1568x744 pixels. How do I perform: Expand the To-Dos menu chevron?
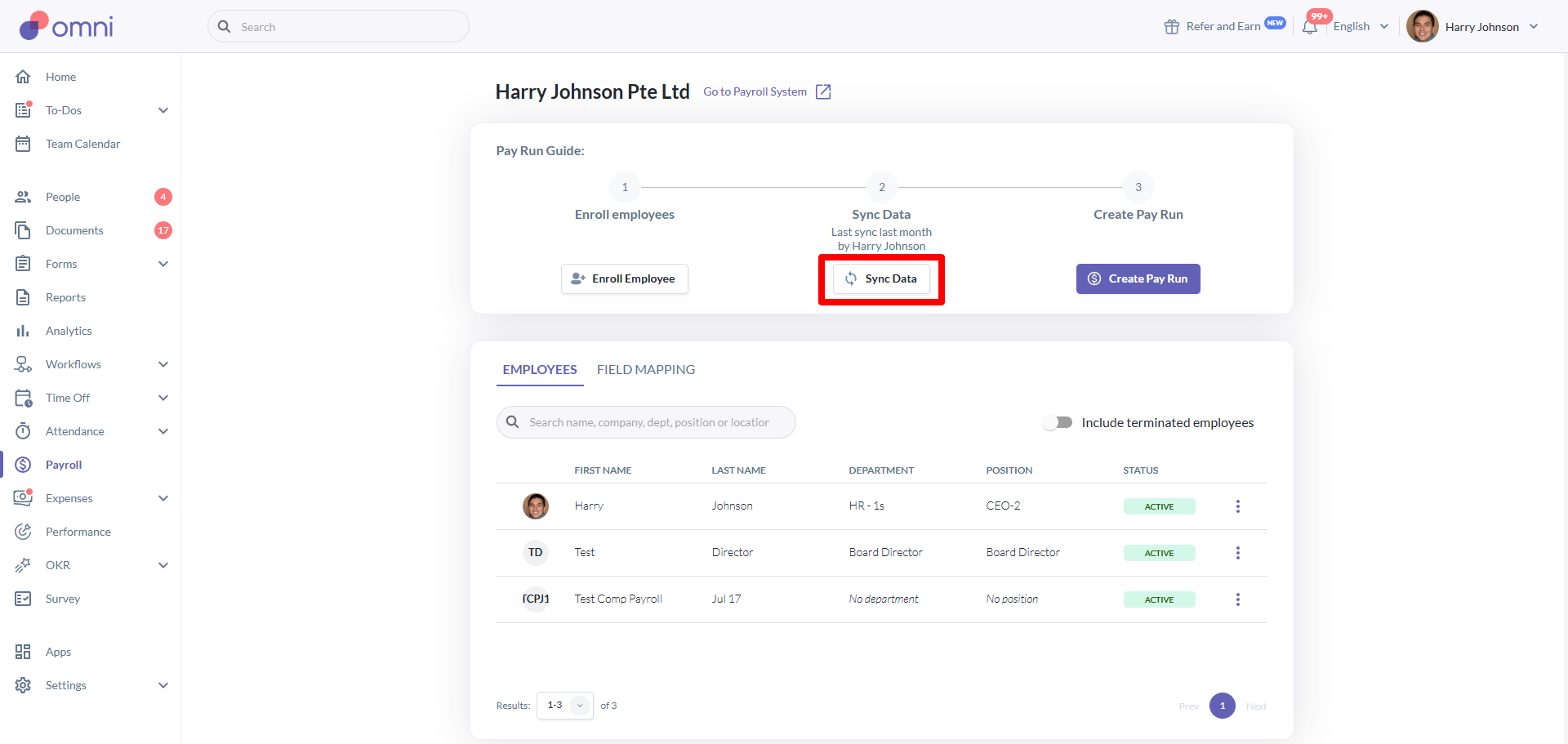click(x=163, y=110)
